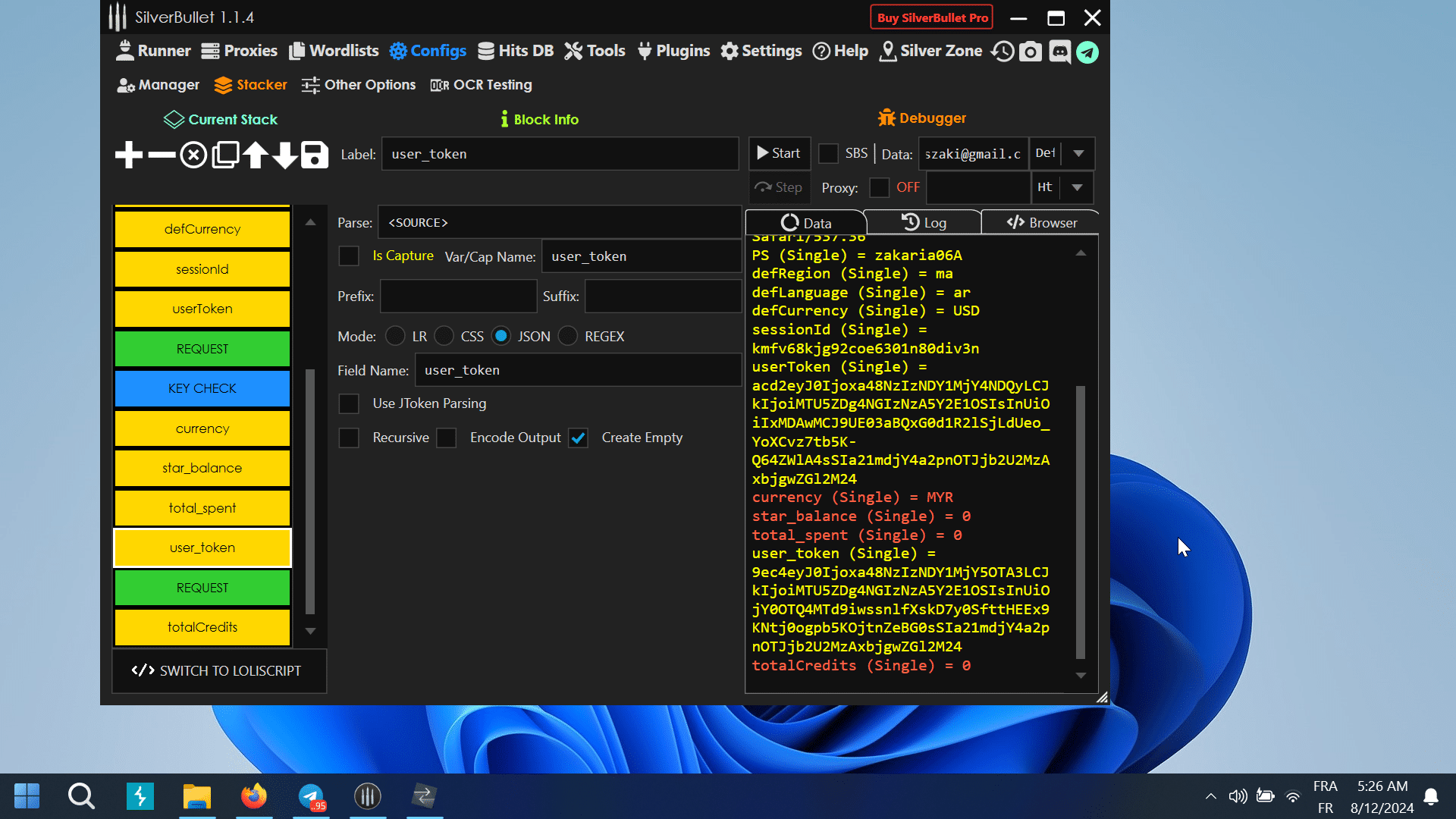
Task: Click SWITCH TO LOLISCRIPT button
Action: point(218,670)
